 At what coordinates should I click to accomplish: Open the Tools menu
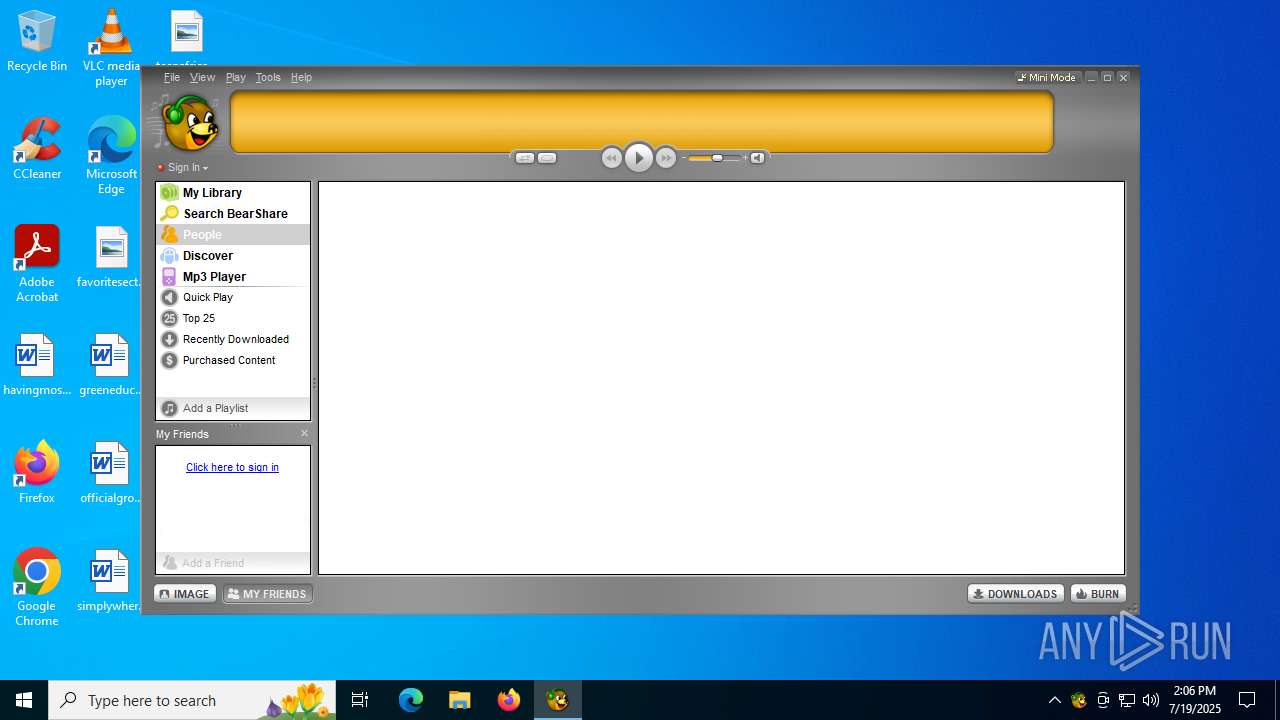click(268, 77)
